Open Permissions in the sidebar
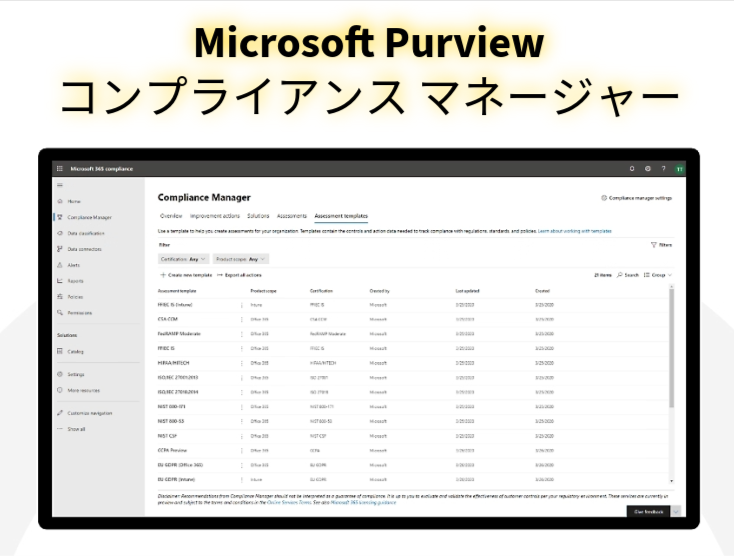 79,313
